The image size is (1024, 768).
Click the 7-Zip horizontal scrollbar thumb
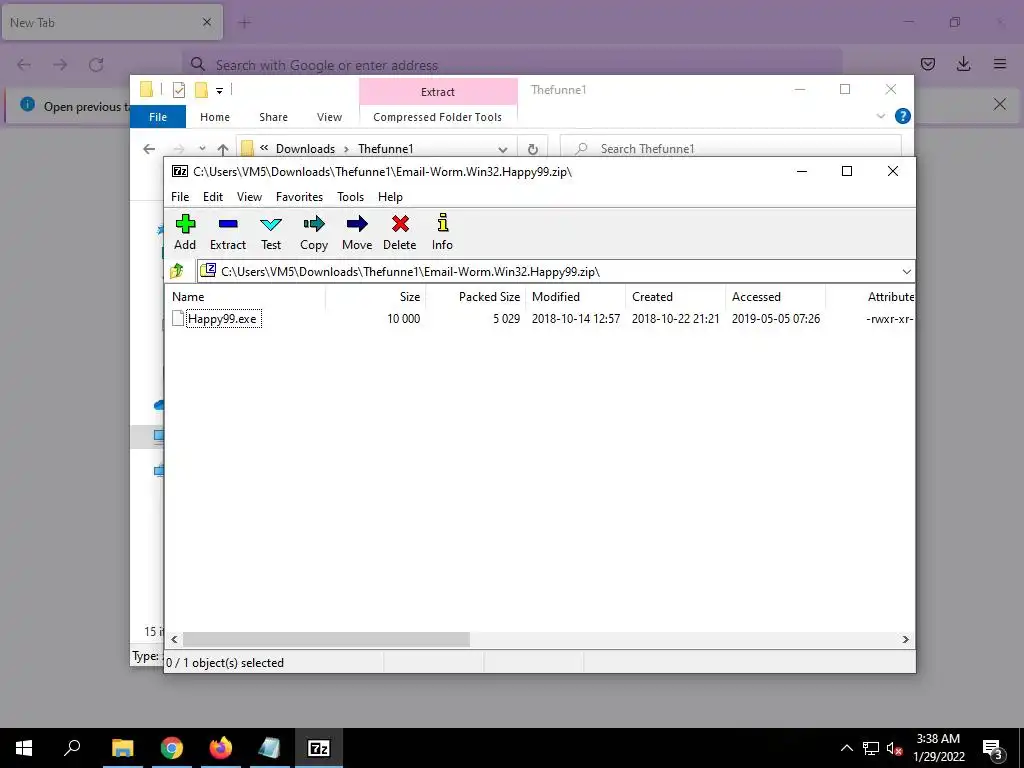327,639
